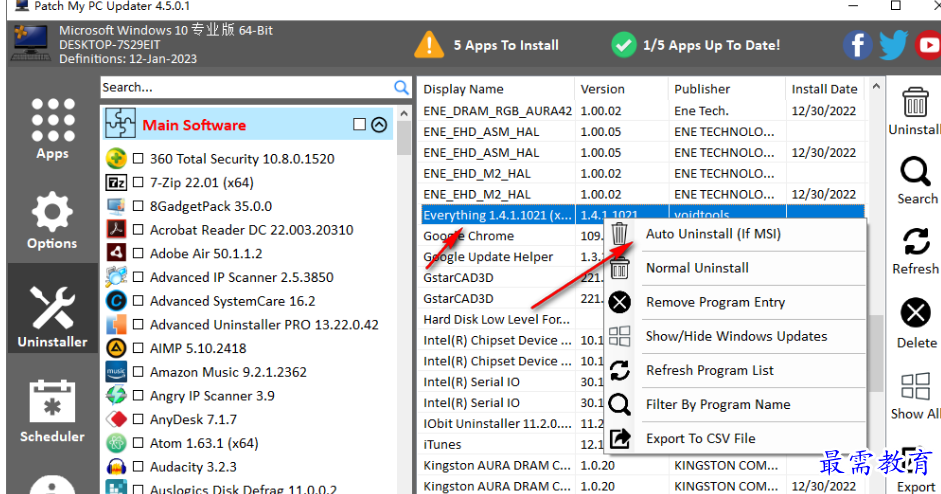Open the Scheduler calendar section
The height and width of the screenshot is (494, 941).
pyautogui.click(x=52, y=411)
